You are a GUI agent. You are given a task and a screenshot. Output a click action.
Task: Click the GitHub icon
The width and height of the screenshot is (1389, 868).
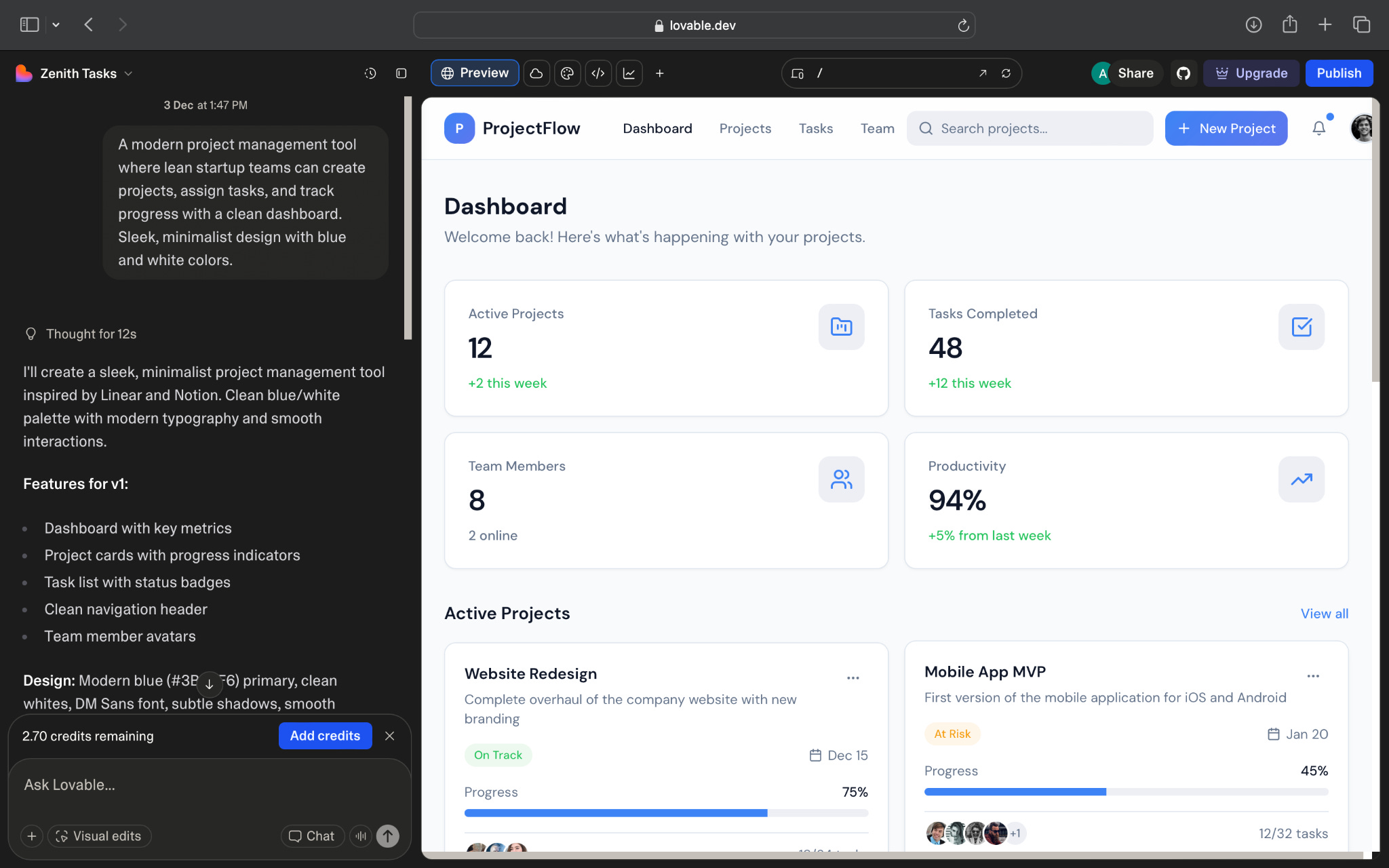(1183, 73)
